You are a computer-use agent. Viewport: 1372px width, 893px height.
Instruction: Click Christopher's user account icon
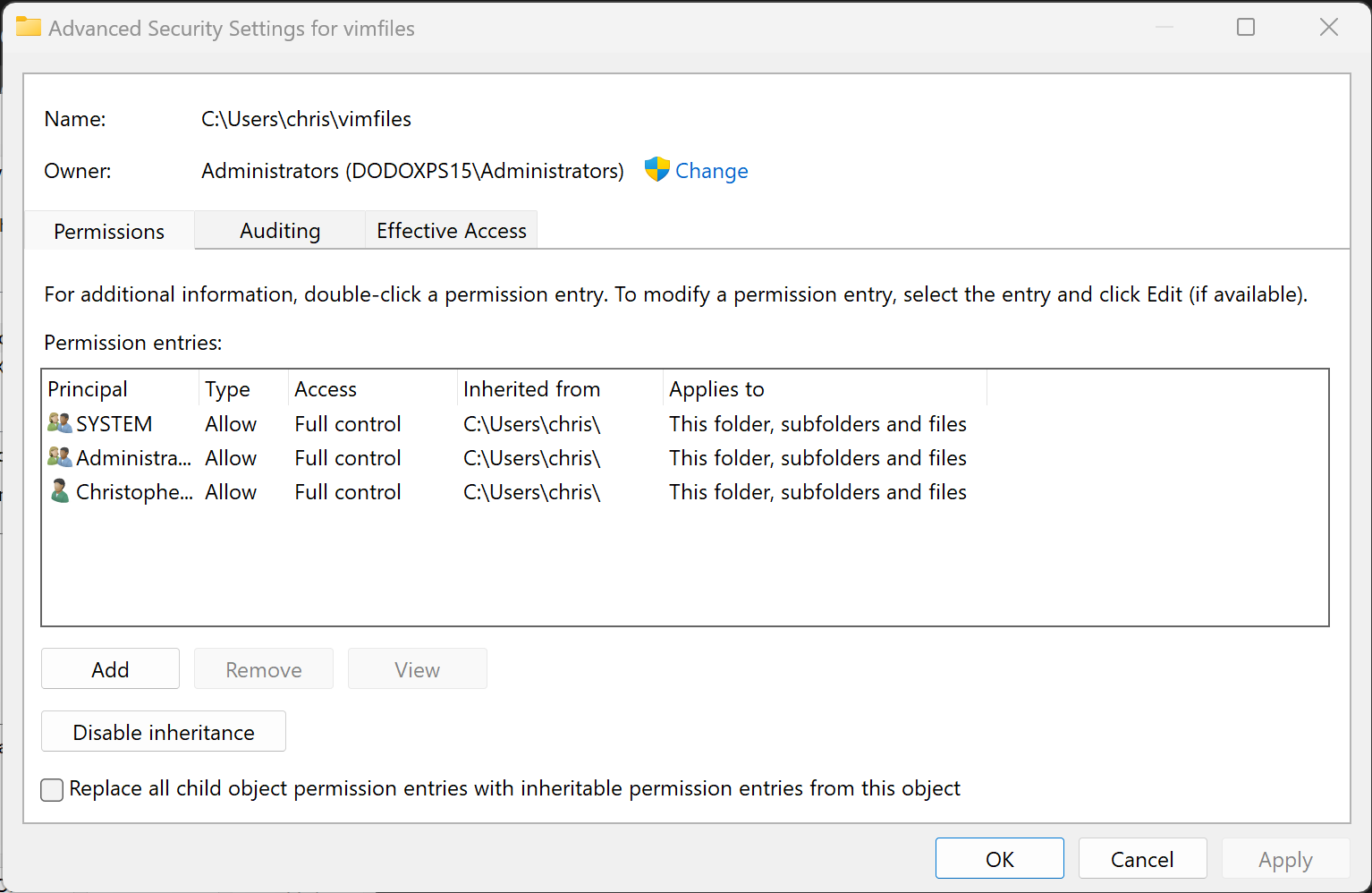tap(59, 490)
